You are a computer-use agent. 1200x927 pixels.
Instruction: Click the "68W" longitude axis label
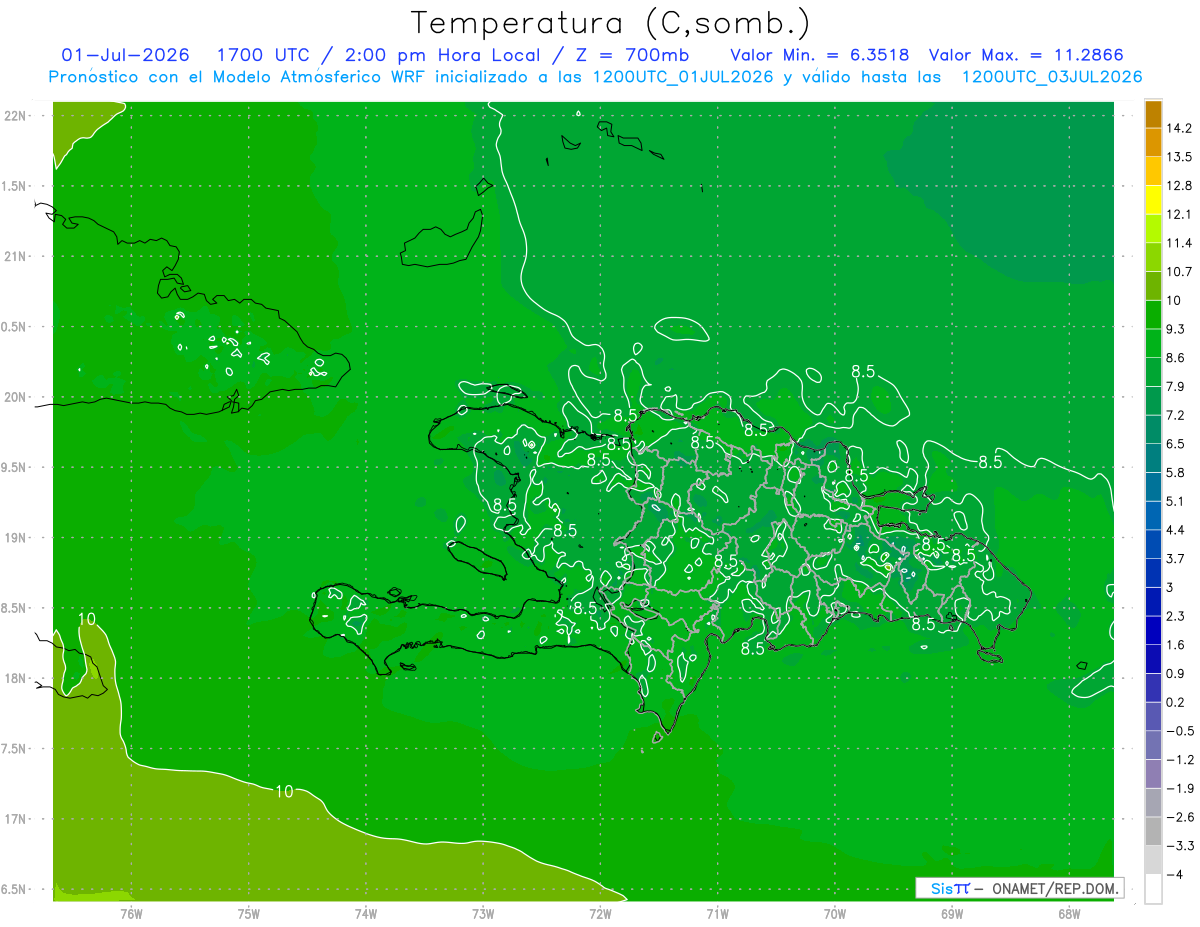[x=1069, y=912]
